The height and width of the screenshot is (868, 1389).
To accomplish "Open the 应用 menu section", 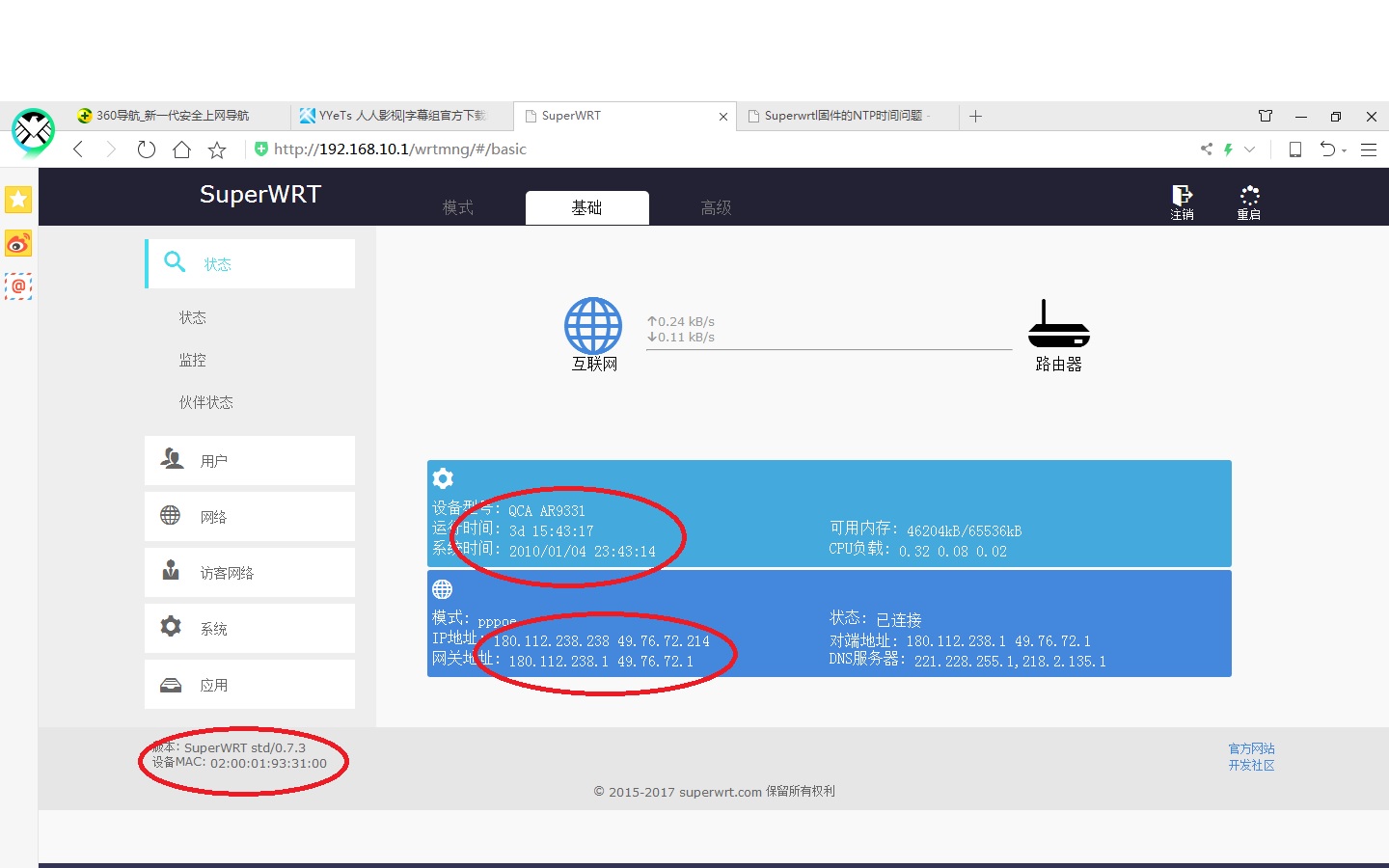I will (x=250, y=684).
